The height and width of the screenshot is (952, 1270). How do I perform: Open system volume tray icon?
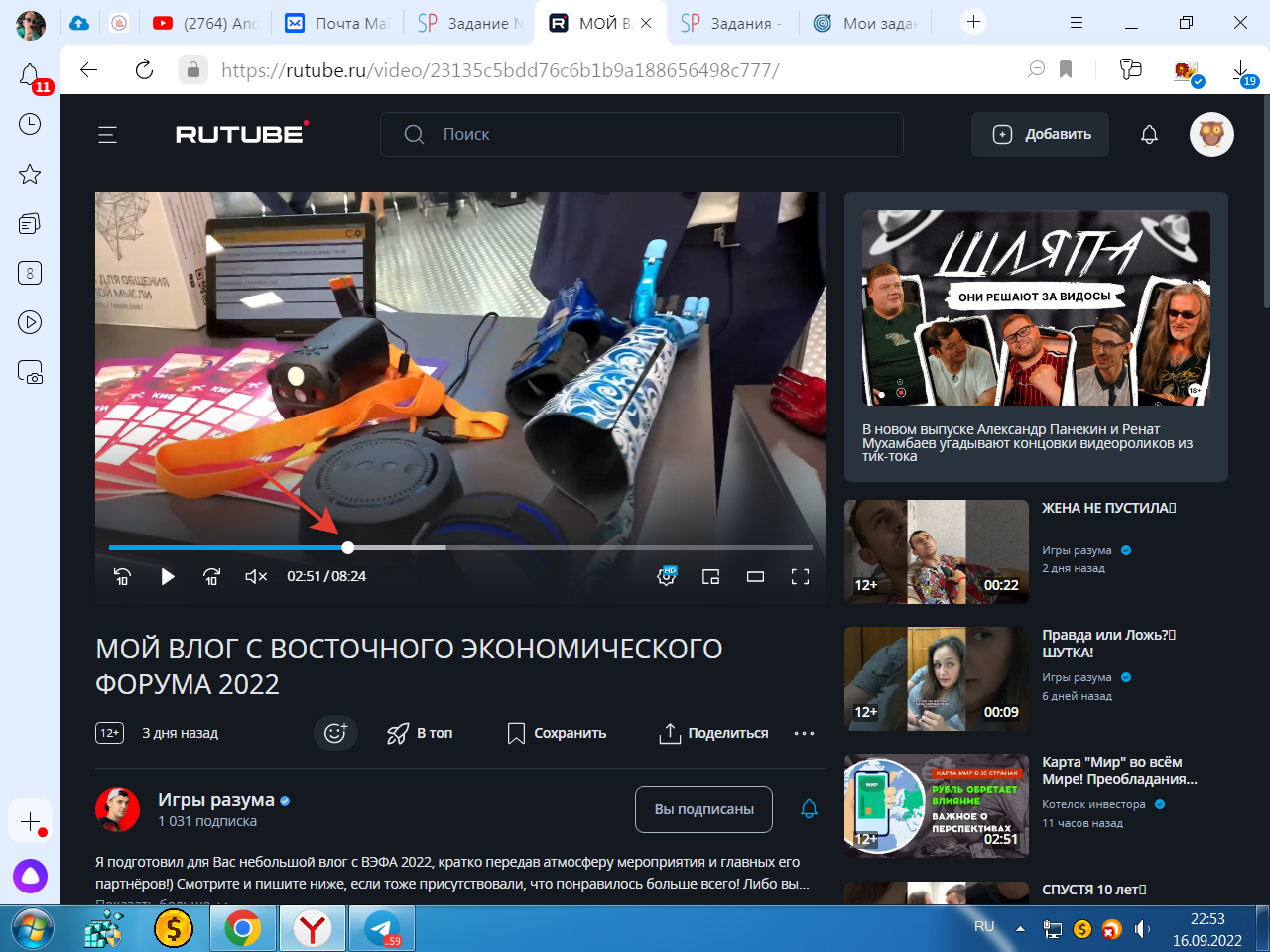pos(1142,929)
